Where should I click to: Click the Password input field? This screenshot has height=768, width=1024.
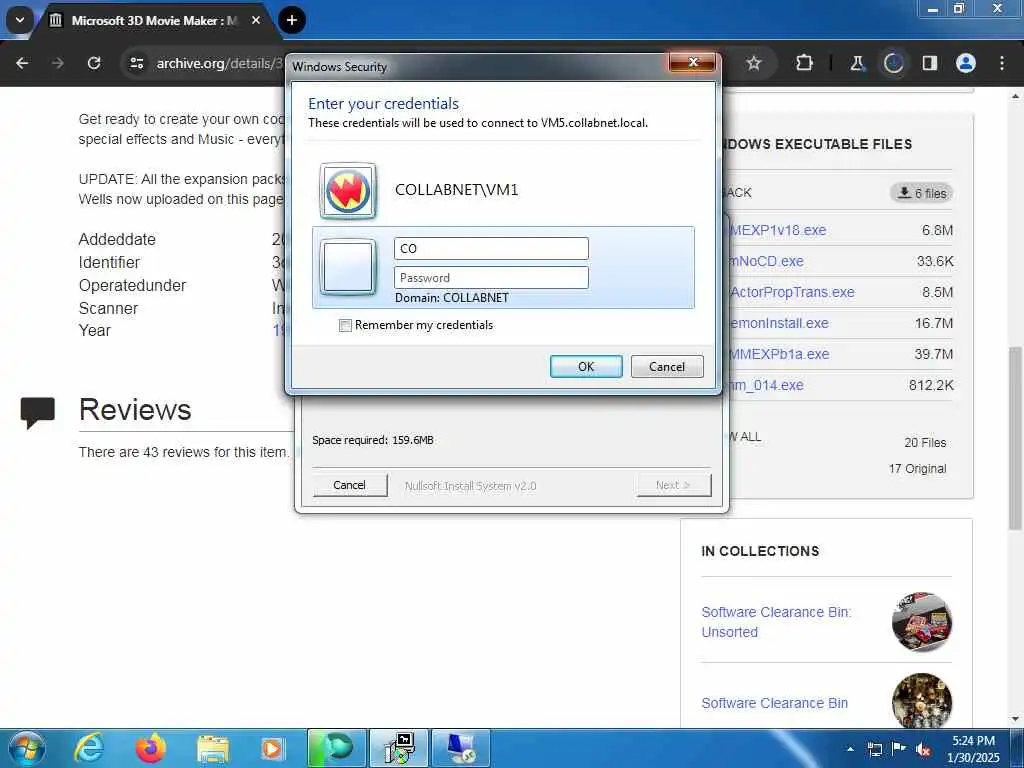tap(491, 278)
